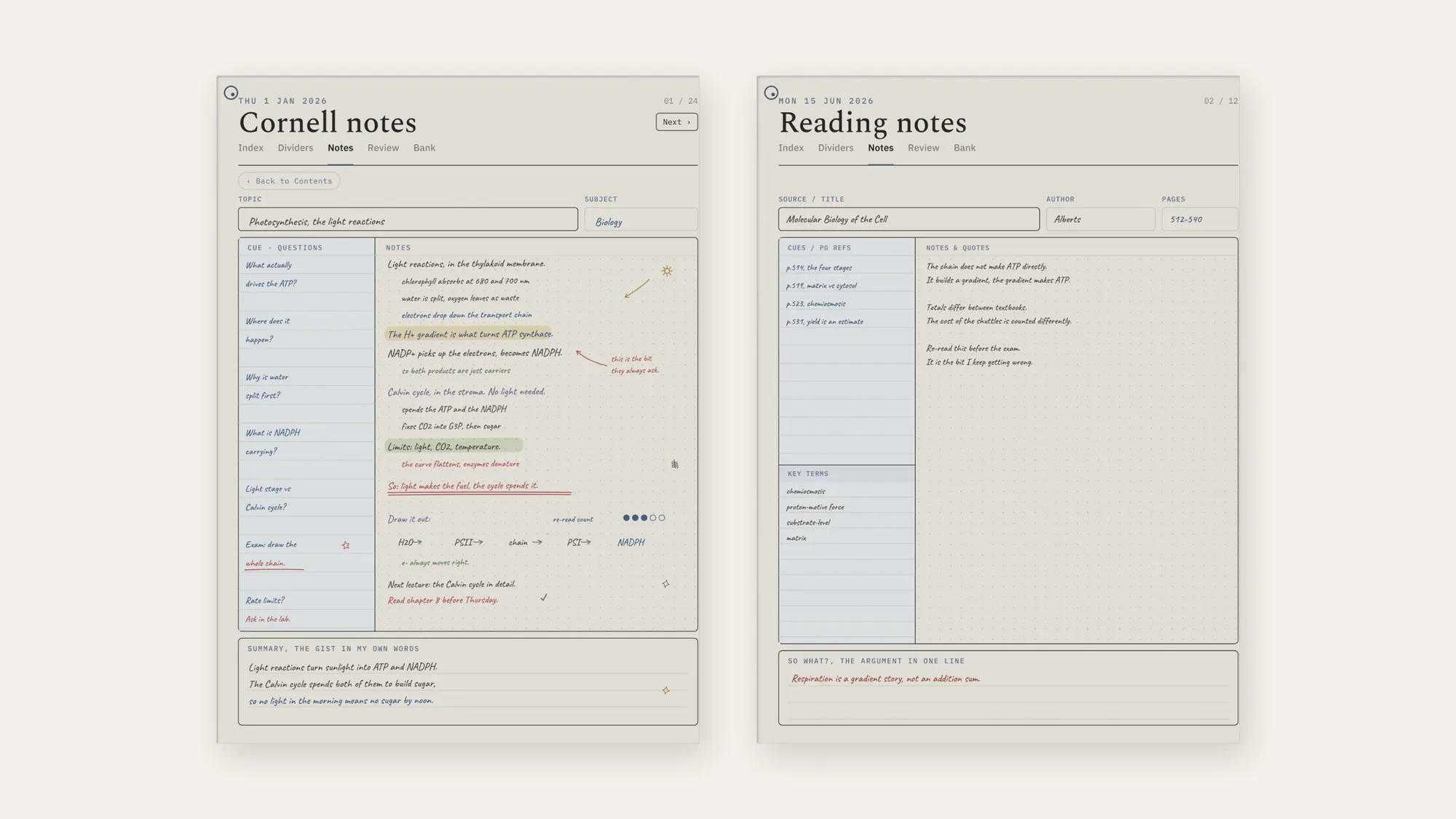Click the quote 'The chain does not make ATP directly.'
Screen dimensions: 1456x819
click(986, 266)
